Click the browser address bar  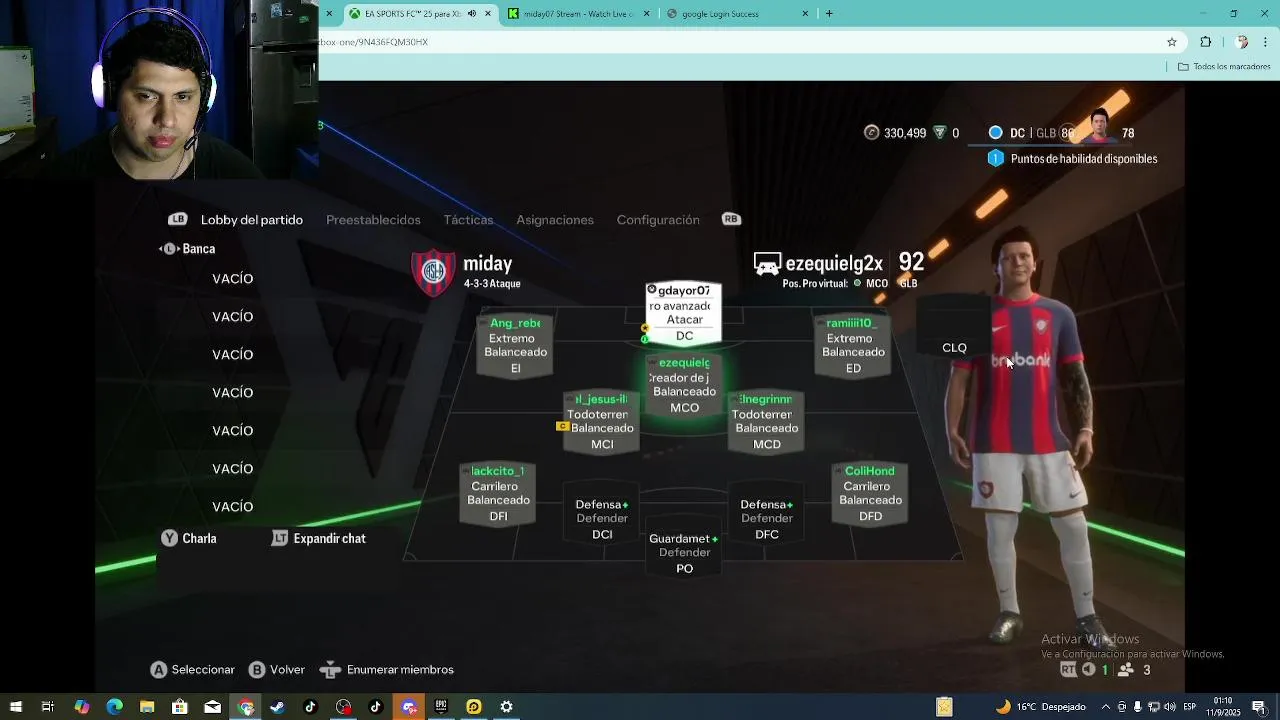(740, 42)
